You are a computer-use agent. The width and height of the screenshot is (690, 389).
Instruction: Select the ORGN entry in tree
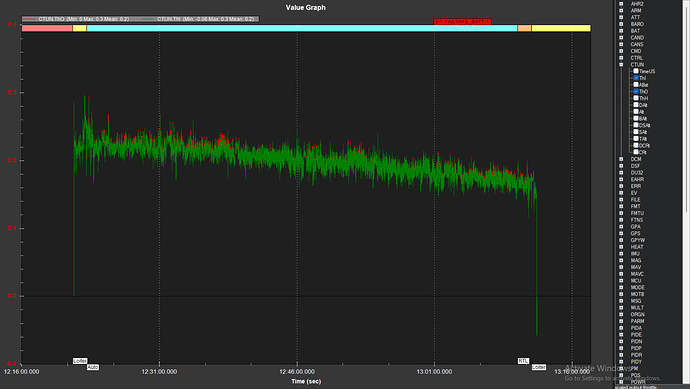click(637, 315)
